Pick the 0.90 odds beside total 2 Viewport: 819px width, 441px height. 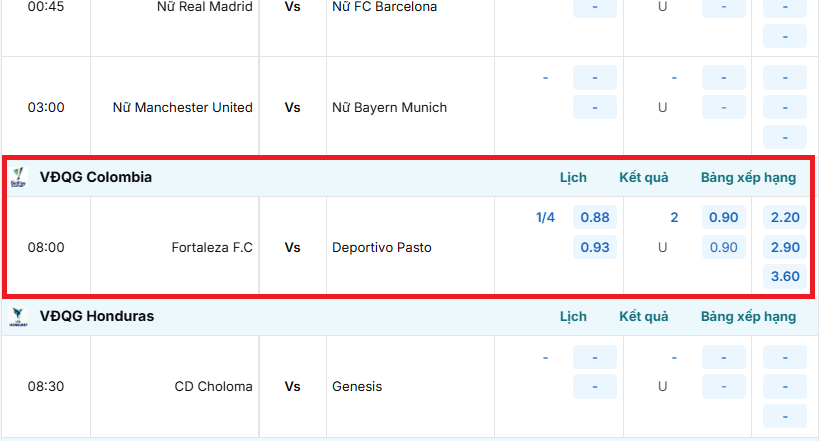click(723, 217)
